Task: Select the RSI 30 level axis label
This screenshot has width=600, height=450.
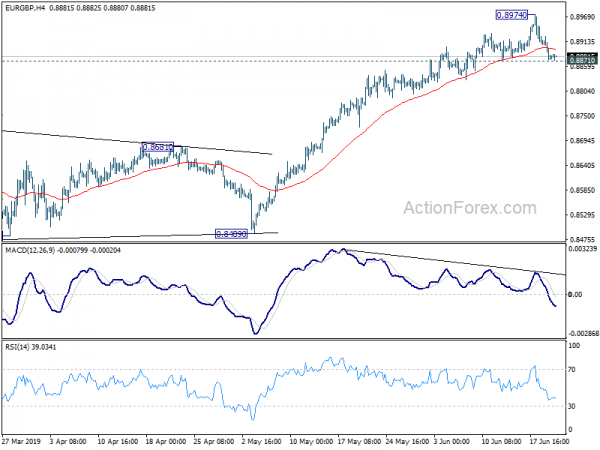Action: (x=574, y=406)
